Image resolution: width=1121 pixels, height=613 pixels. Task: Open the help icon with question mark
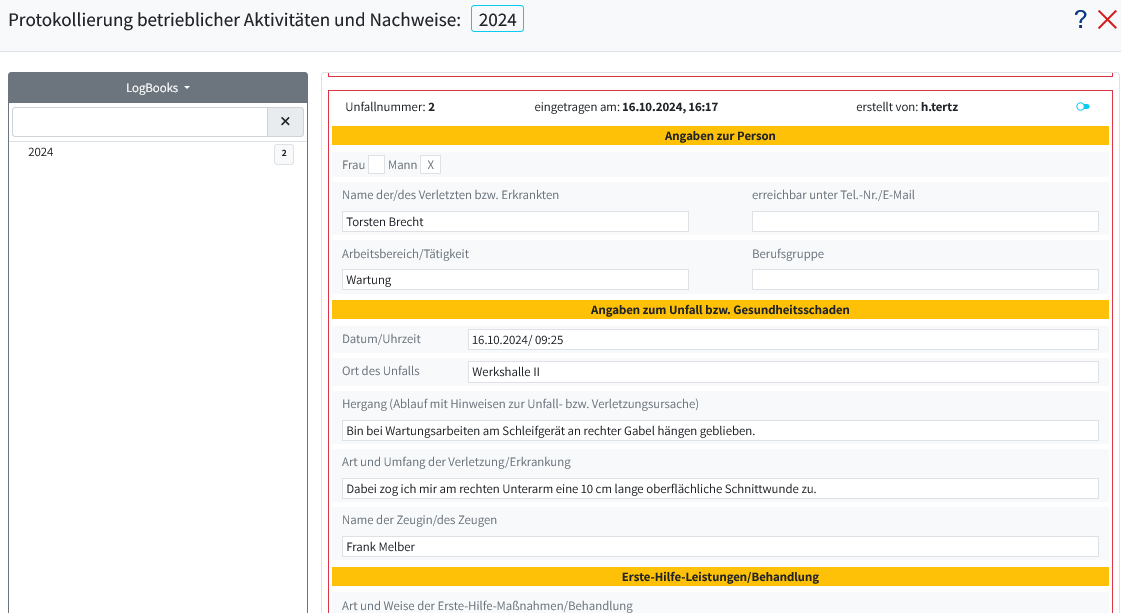tap(1080, 18)
